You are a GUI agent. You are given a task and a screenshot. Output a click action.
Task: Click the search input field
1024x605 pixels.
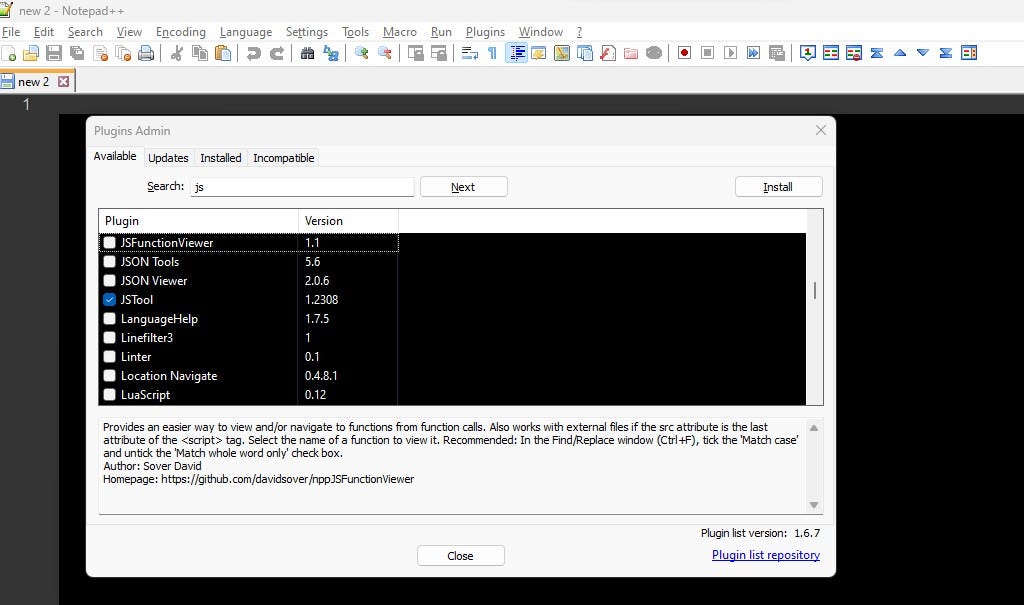pos(300,186)
